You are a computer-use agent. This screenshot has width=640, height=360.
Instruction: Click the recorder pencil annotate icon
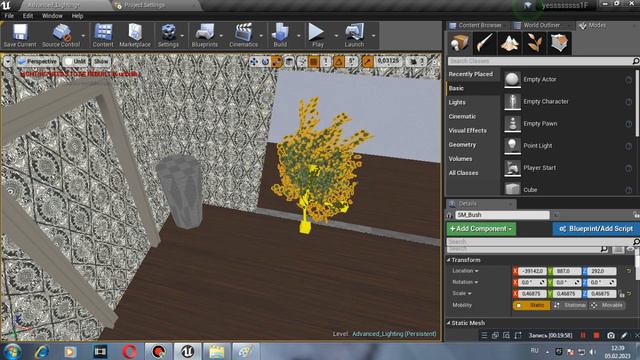pos(624,335)
